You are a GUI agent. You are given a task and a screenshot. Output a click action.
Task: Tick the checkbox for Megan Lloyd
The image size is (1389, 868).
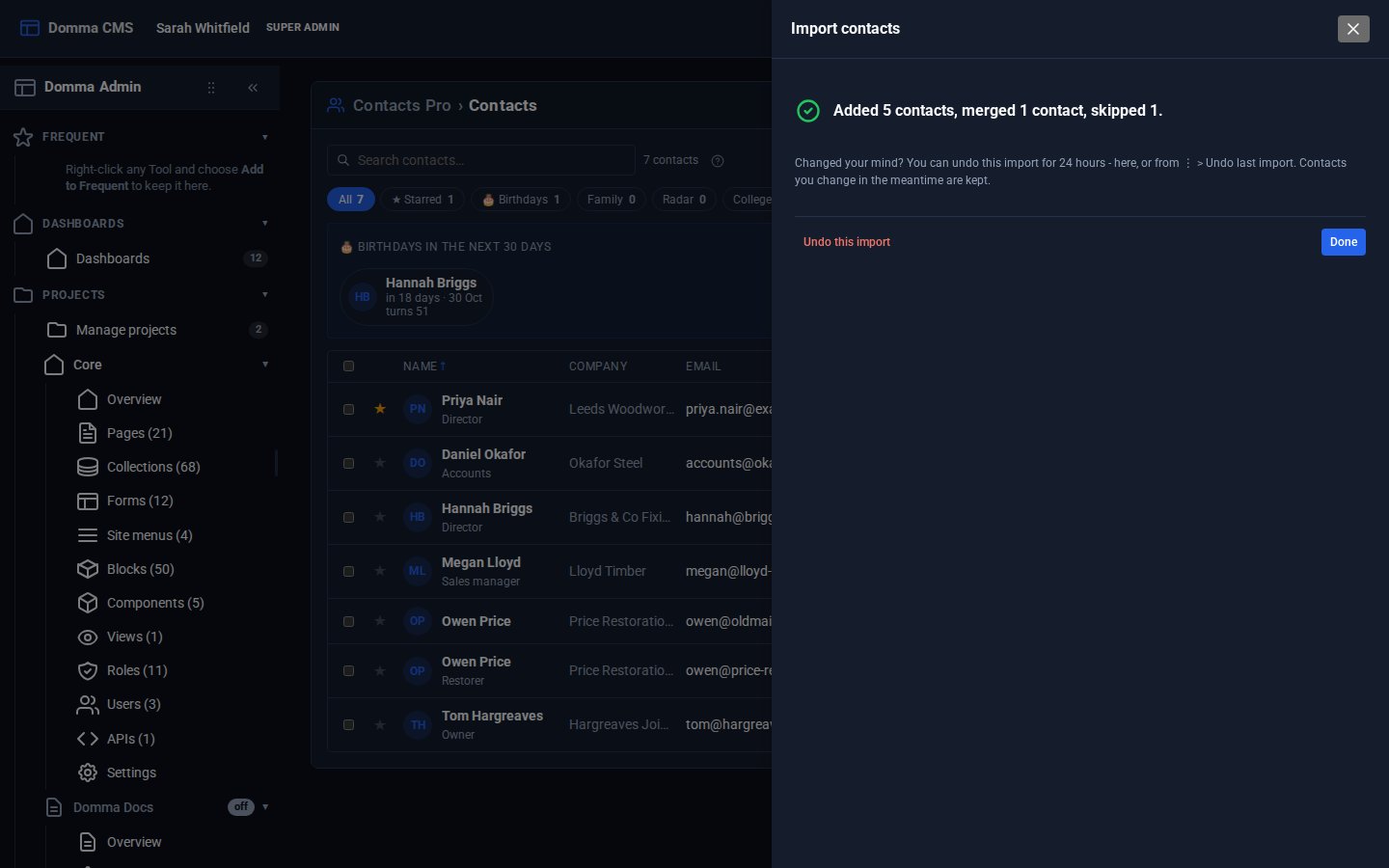point(349,571)
